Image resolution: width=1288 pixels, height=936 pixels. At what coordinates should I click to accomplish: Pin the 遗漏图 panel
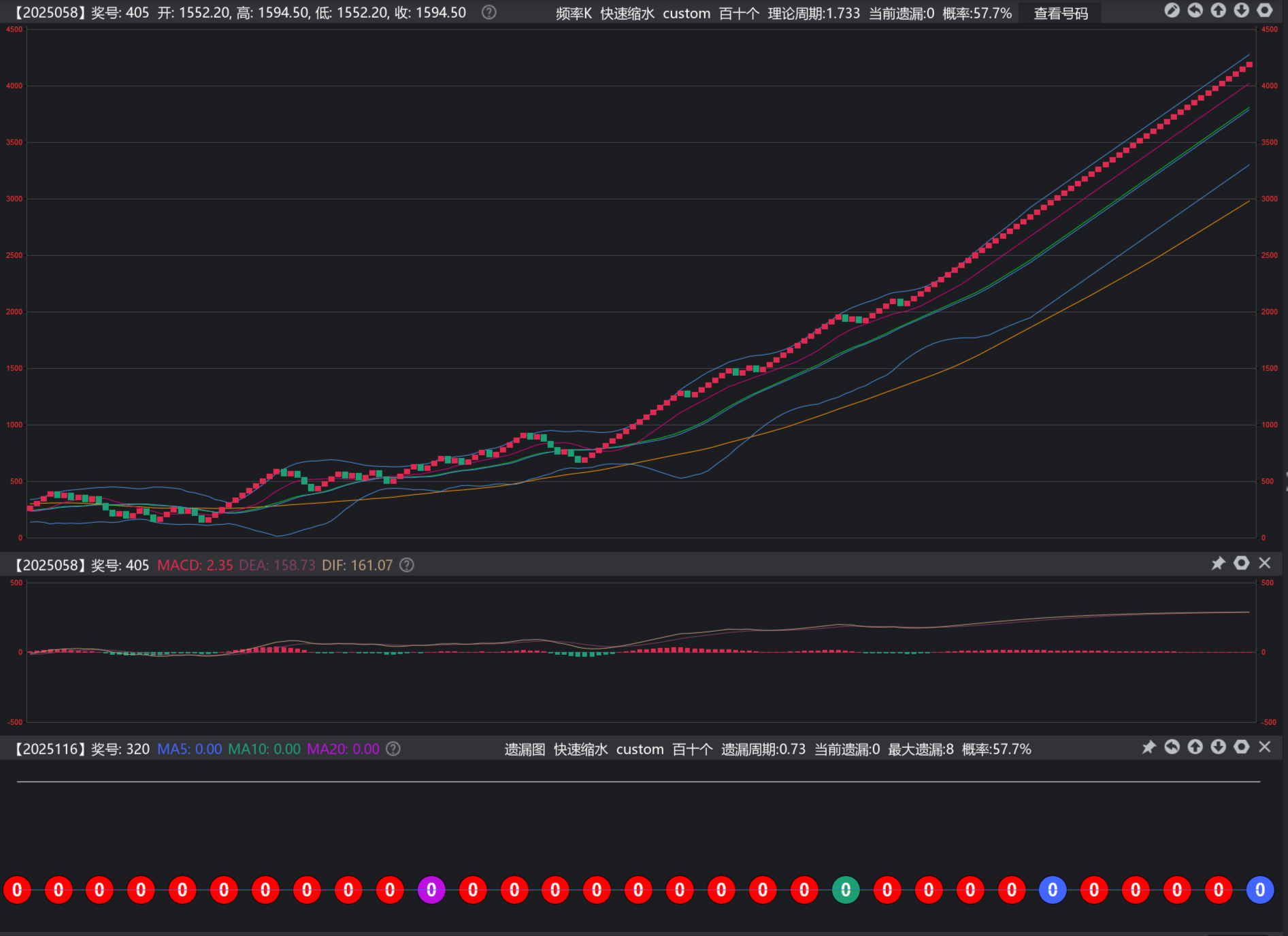coord(1149,747)
